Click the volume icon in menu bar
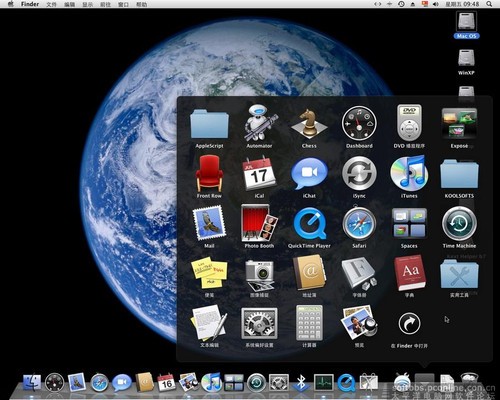Image resolution: width=500 pixels, height=400 pixels. coord(436,4)
